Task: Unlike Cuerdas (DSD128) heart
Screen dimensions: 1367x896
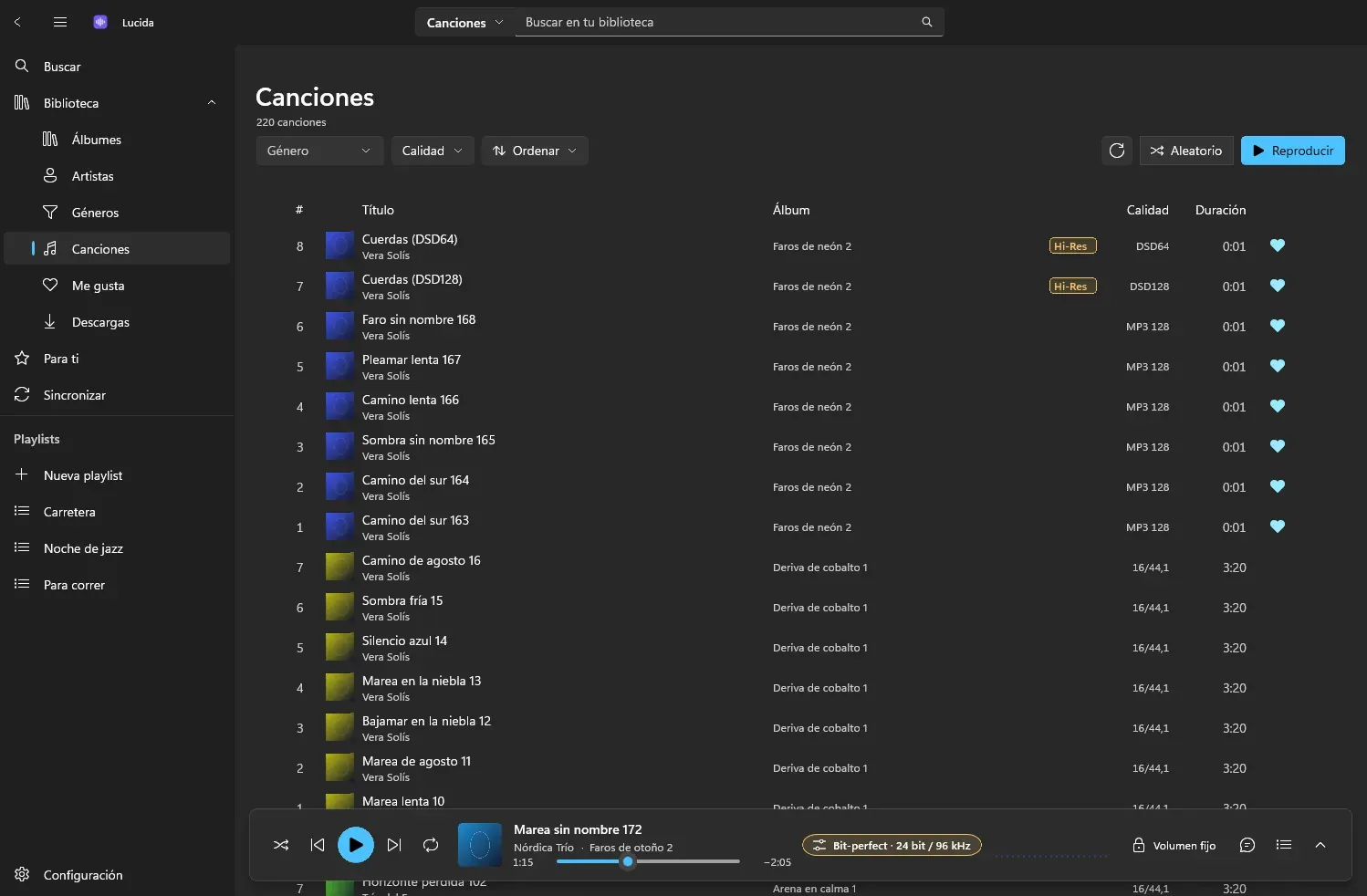Action: point(1278,286)
